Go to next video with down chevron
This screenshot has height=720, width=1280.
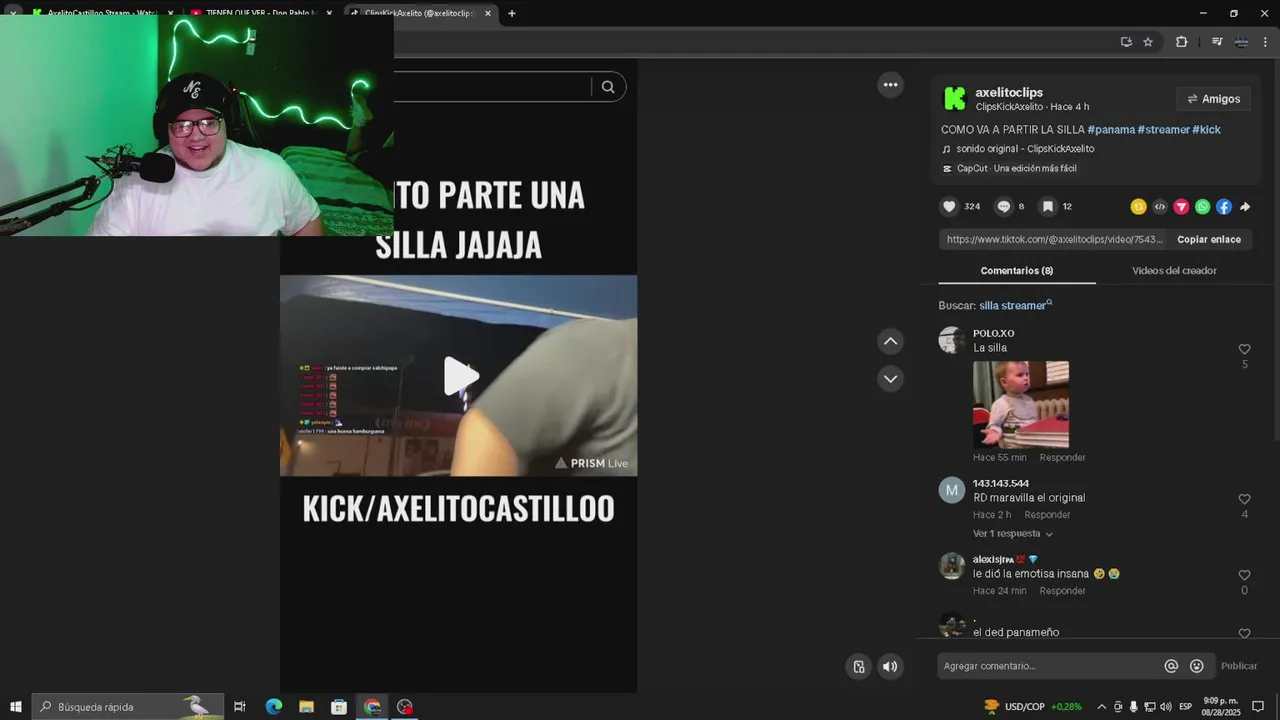pos(890,379)
